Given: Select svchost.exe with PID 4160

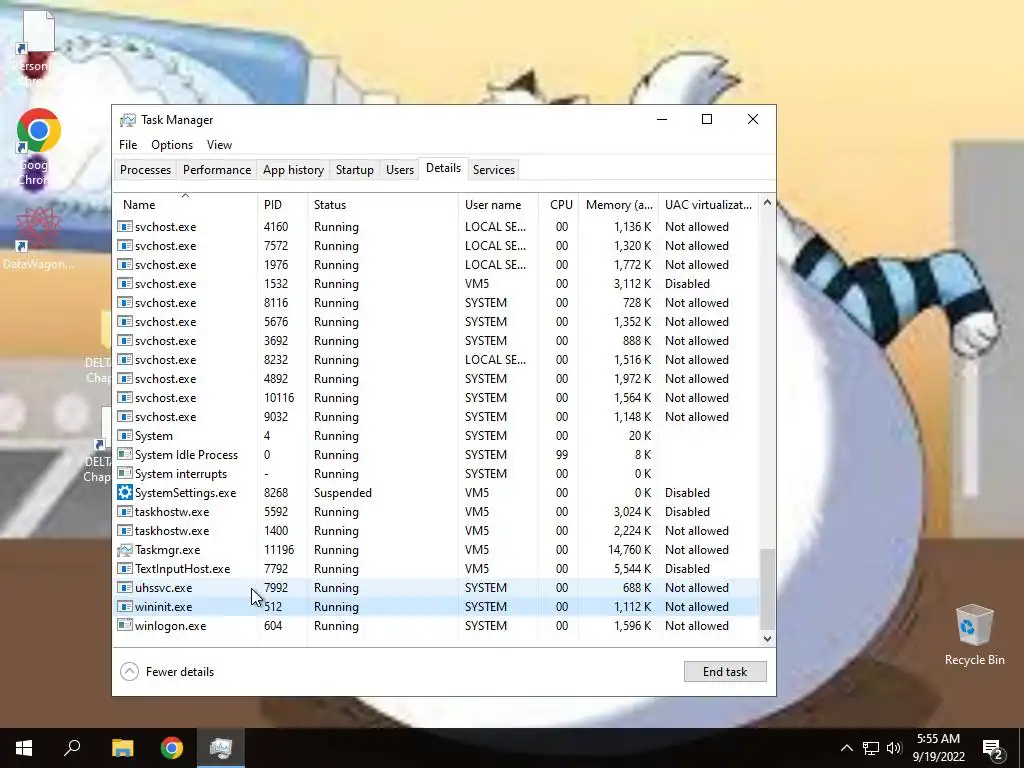Looking at the screenshot, I should (x=437, y=227).
